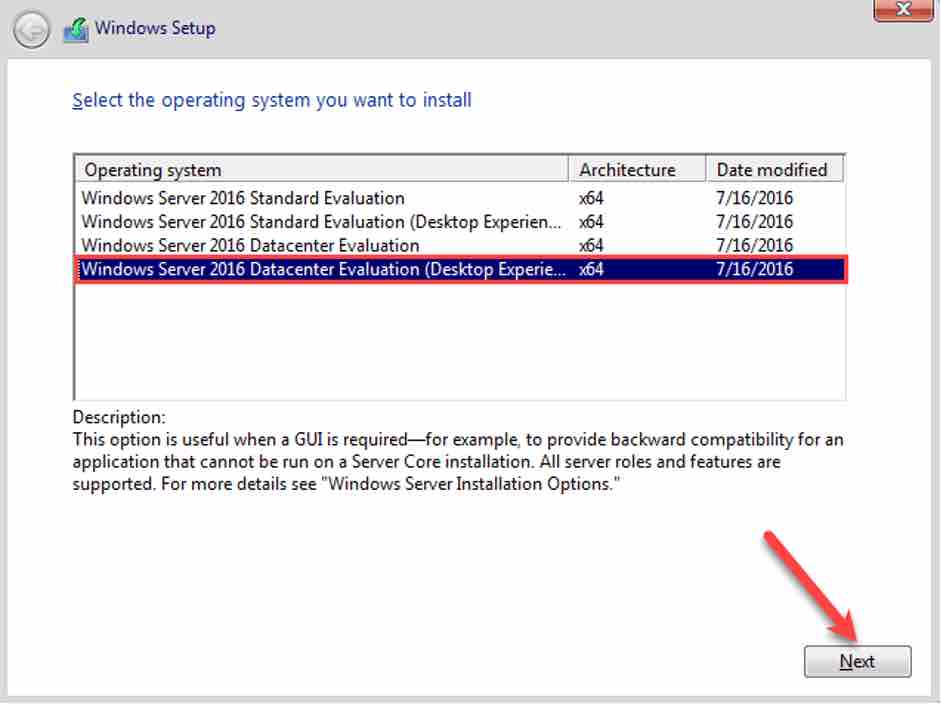This screenshot has width=941, height=704.
Task: Click date 7/16/2016 in first row
Action: pos(754,198)
